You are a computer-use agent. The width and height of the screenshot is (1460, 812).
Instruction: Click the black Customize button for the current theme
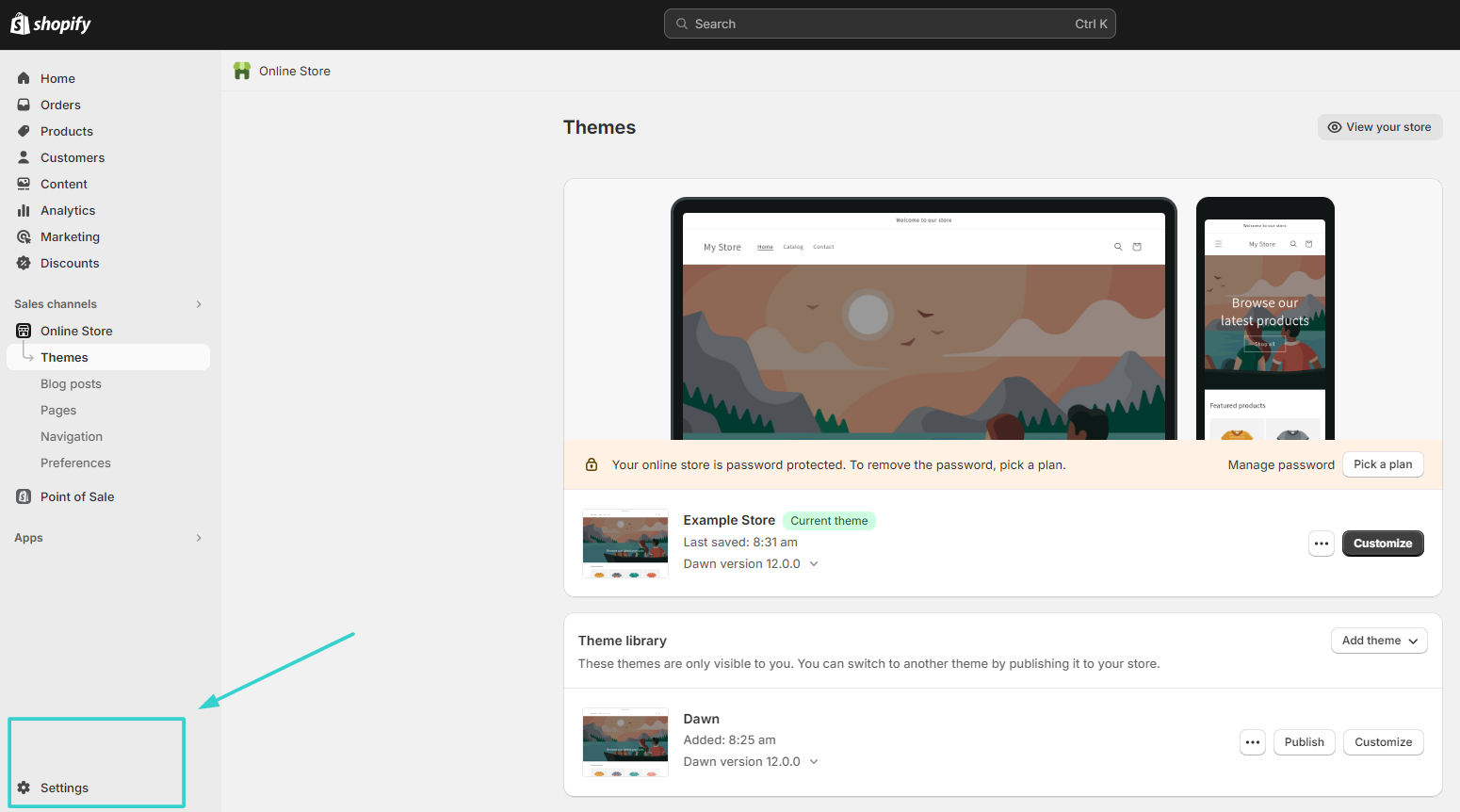tap(1382, 544)
